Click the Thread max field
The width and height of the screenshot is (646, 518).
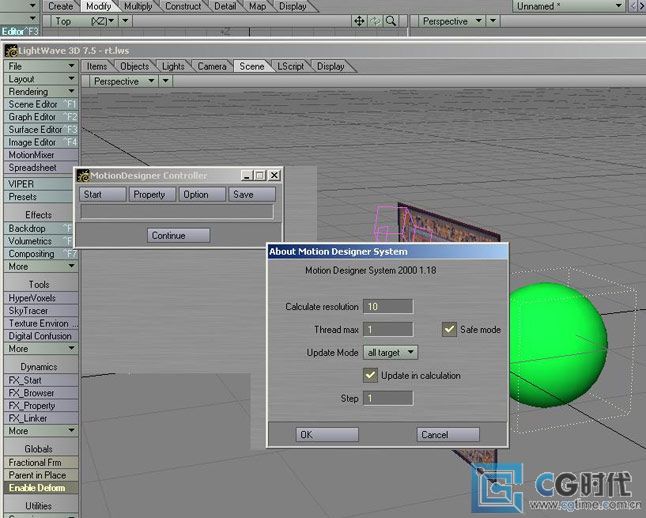click(x=388, y=330)
